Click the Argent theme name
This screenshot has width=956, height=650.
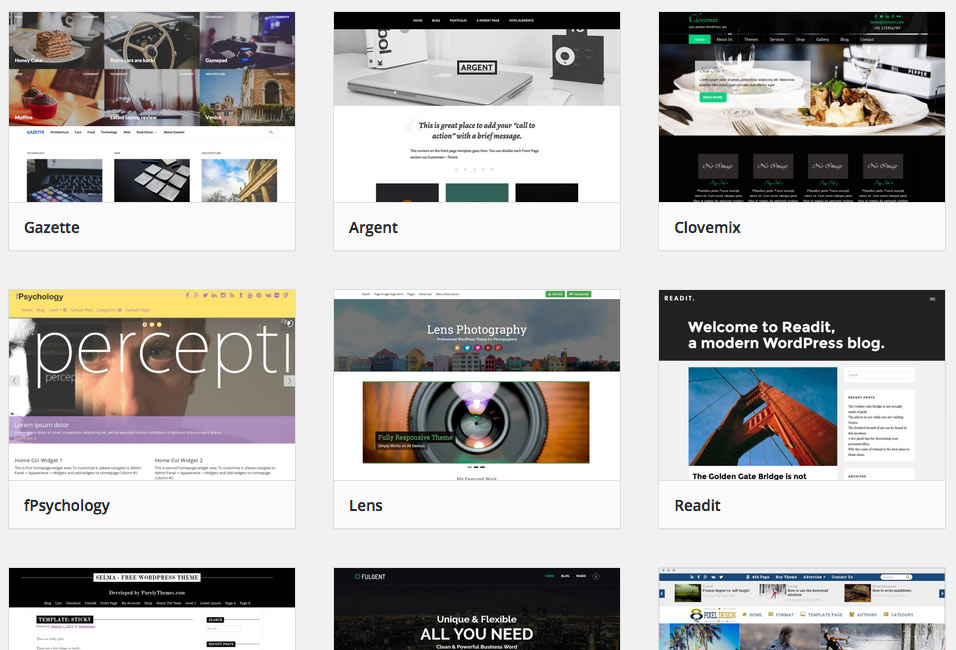(373, 227)
